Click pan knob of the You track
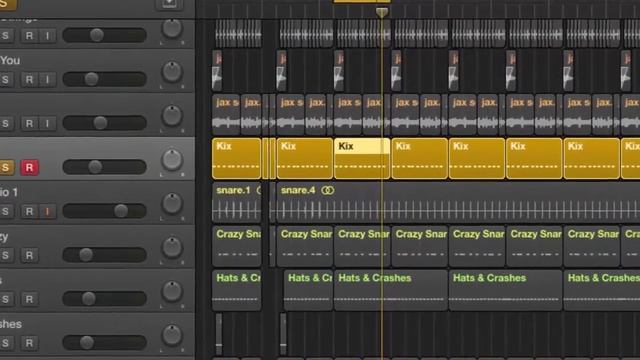 pyautogui.click(x=172, y=71)
